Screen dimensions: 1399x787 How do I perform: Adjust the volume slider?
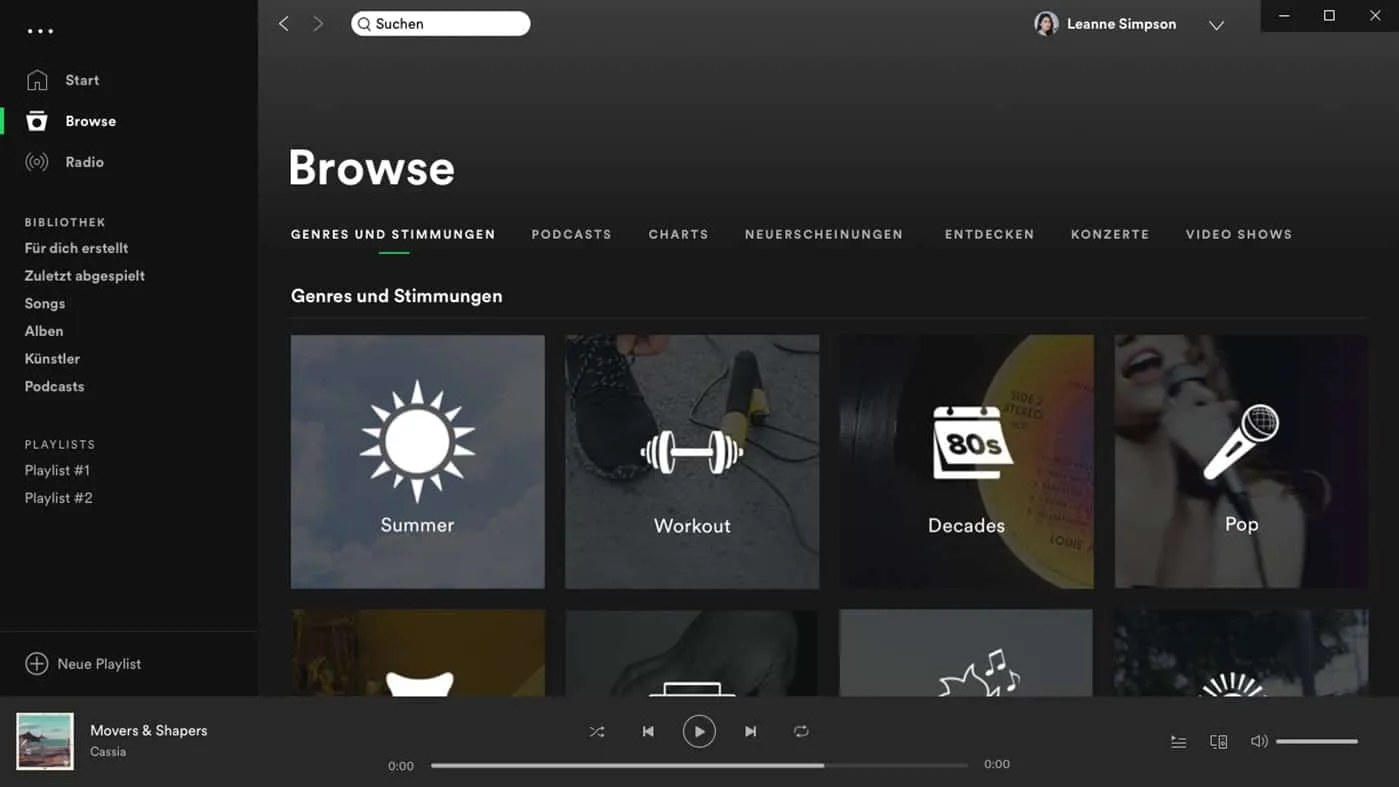pyautogui.click(x=1317, y=742)
